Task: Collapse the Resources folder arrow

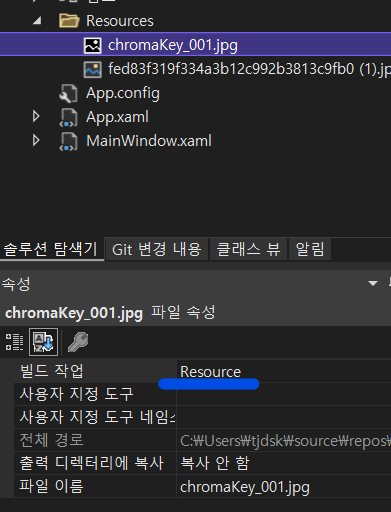Action: (37, 21)
